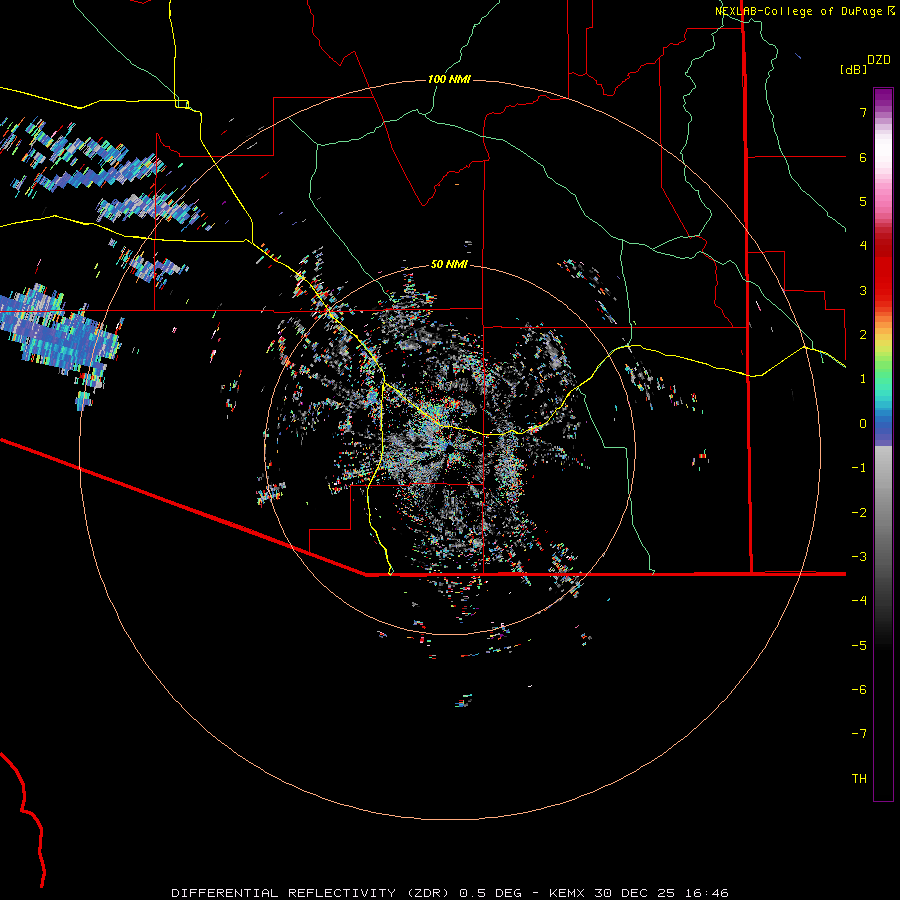This screenshot has width=900, height=900.
Task: Click the DZD legend title
Action: [879, 60]
